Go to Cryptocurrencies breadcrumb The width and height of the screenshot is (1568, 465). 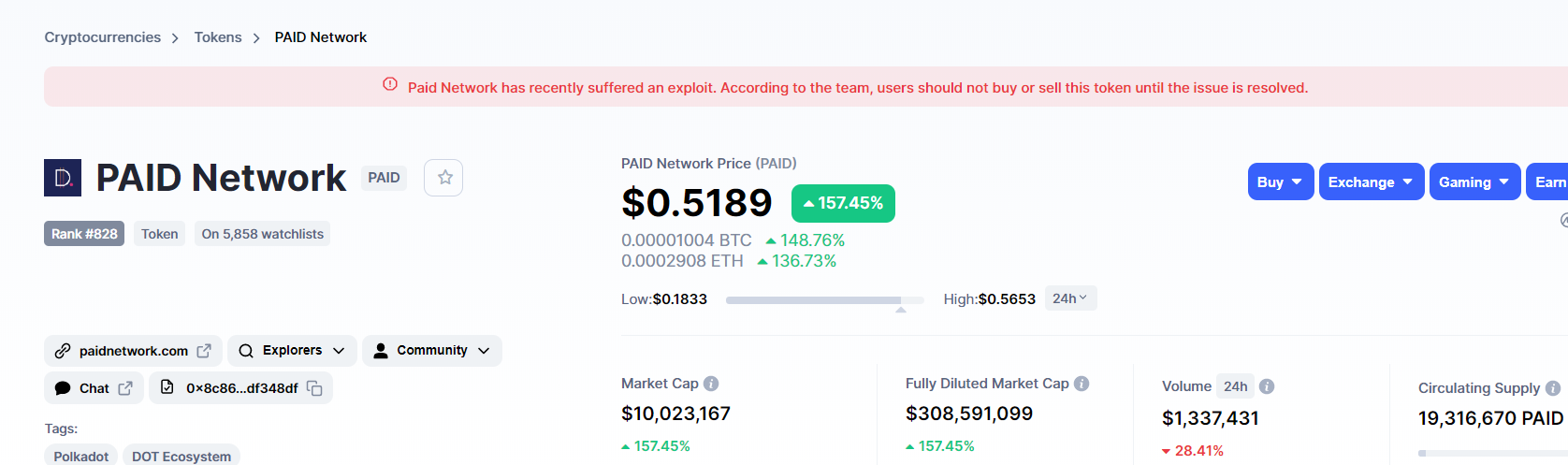(103, 37)
